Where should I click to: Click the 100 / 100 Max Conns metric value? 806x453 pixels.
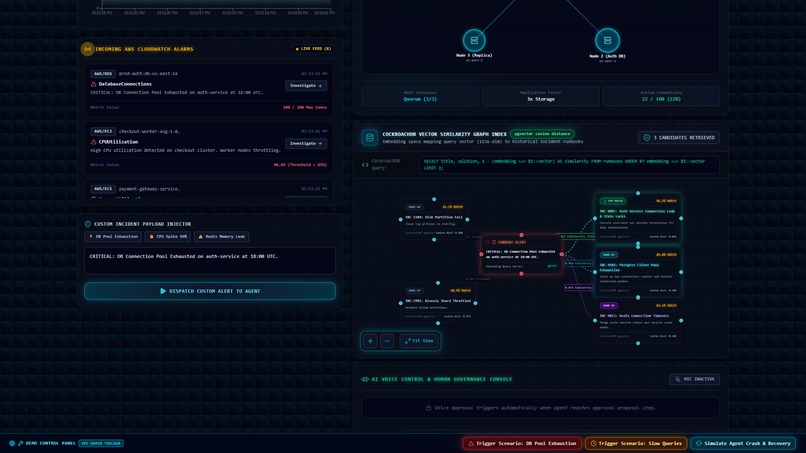pyautogui.click(x=305, y=107)
